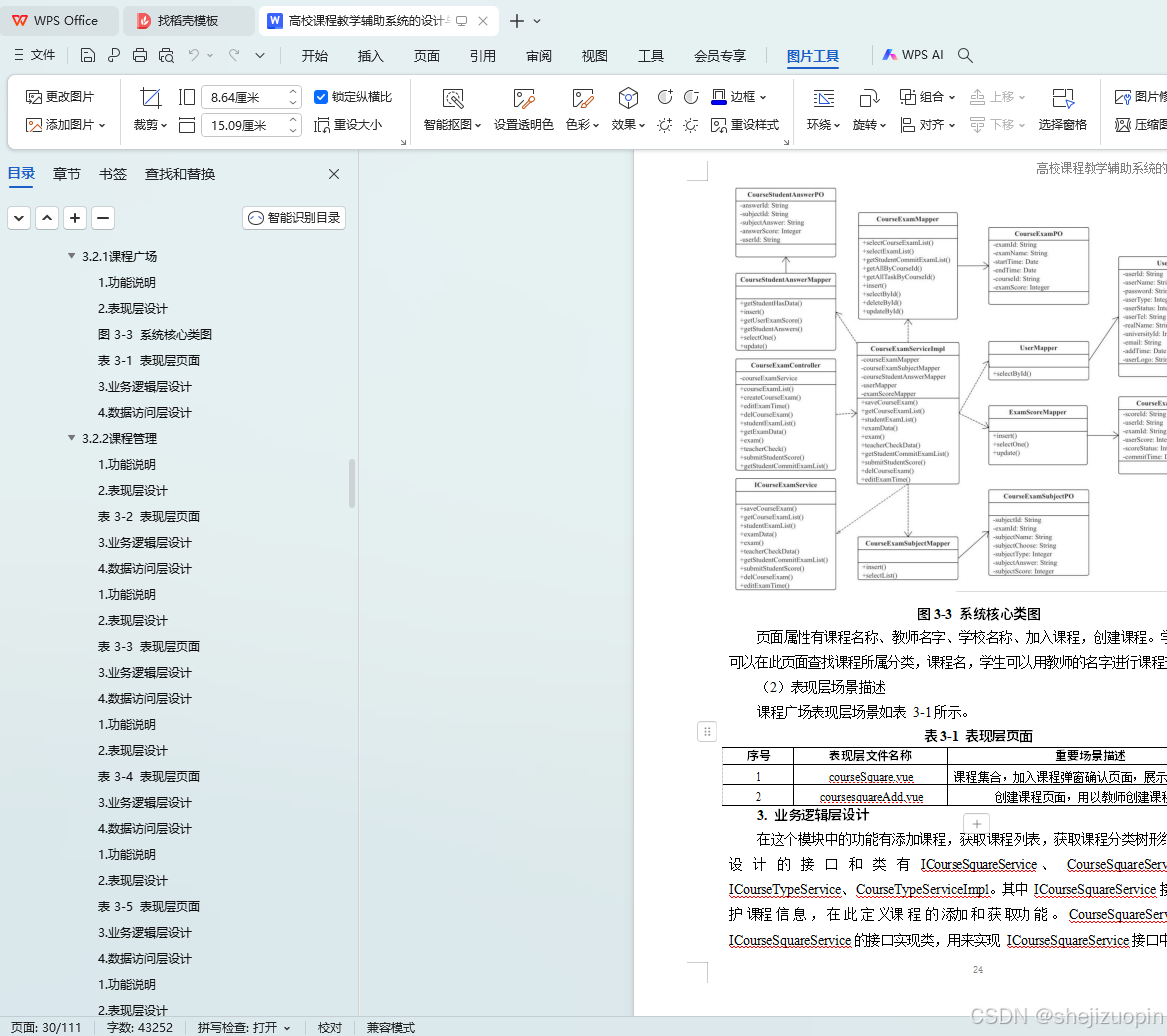Viewport: 1167px width, 1036px height.
Task: Click the print icon in quick toolbar
Action: (140, 55)
